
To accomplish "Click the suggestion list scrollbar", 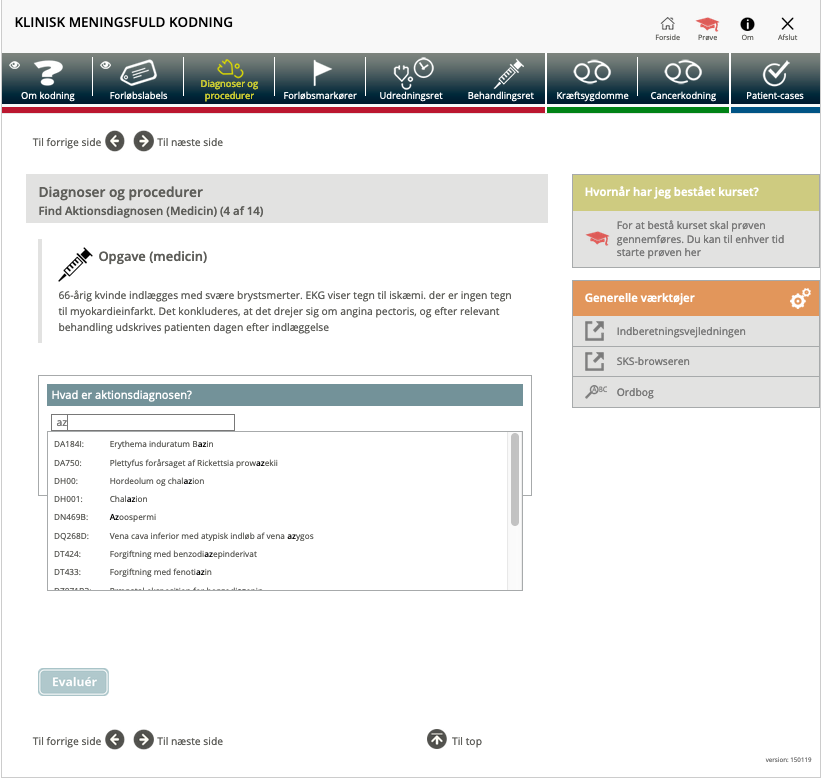I will pyautogui.click(x=515, y=479).
